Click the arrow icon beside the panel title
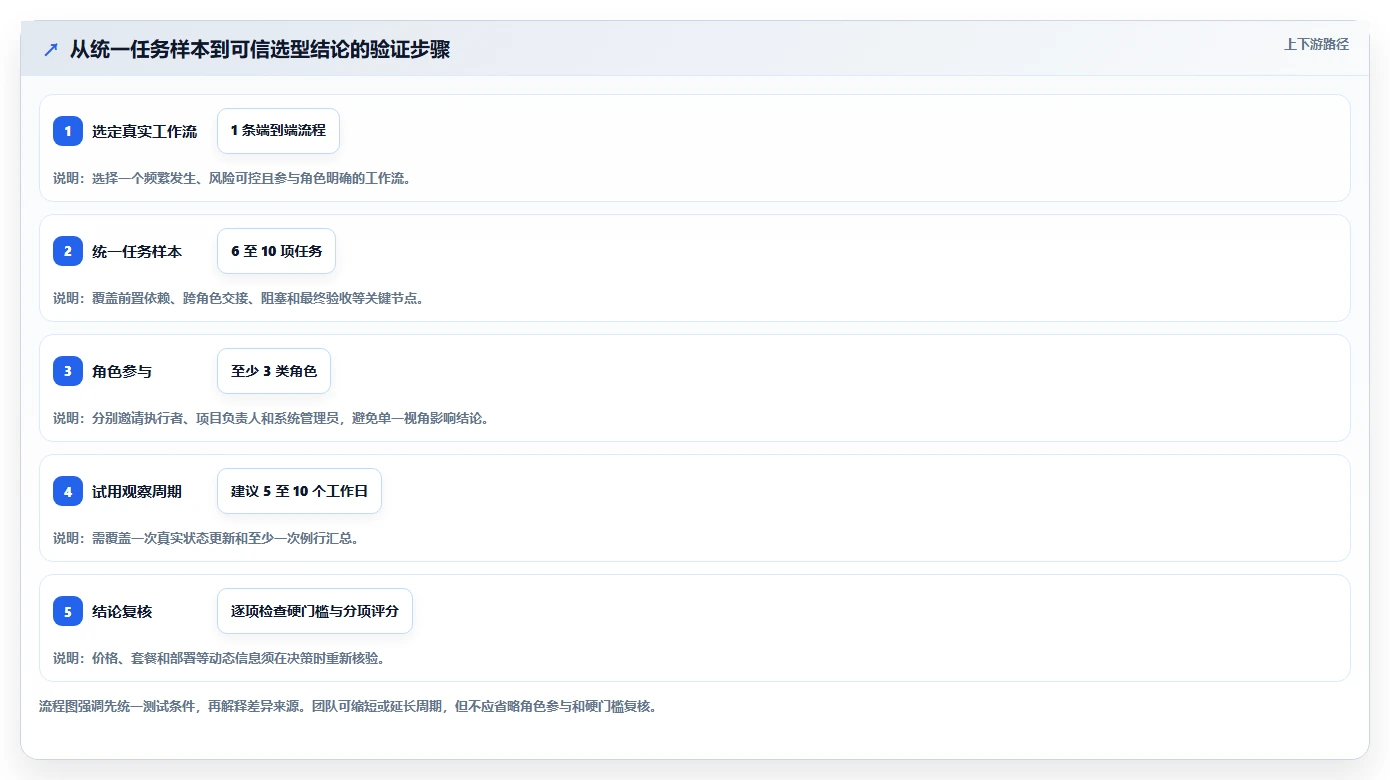This screenshot has width=1390, height=780. 51,50
